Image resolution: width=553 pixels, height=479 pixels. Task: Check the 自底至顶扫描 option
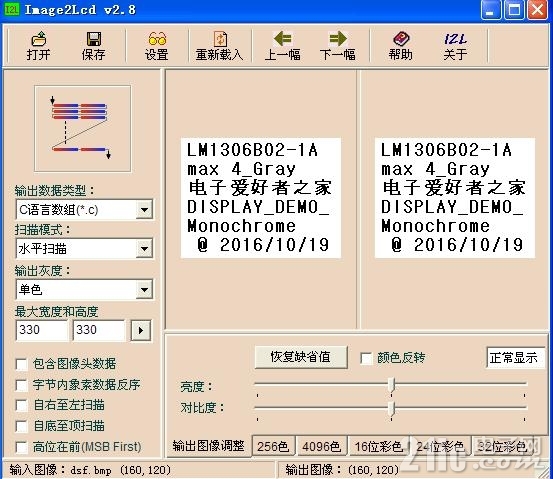point(22,426)
